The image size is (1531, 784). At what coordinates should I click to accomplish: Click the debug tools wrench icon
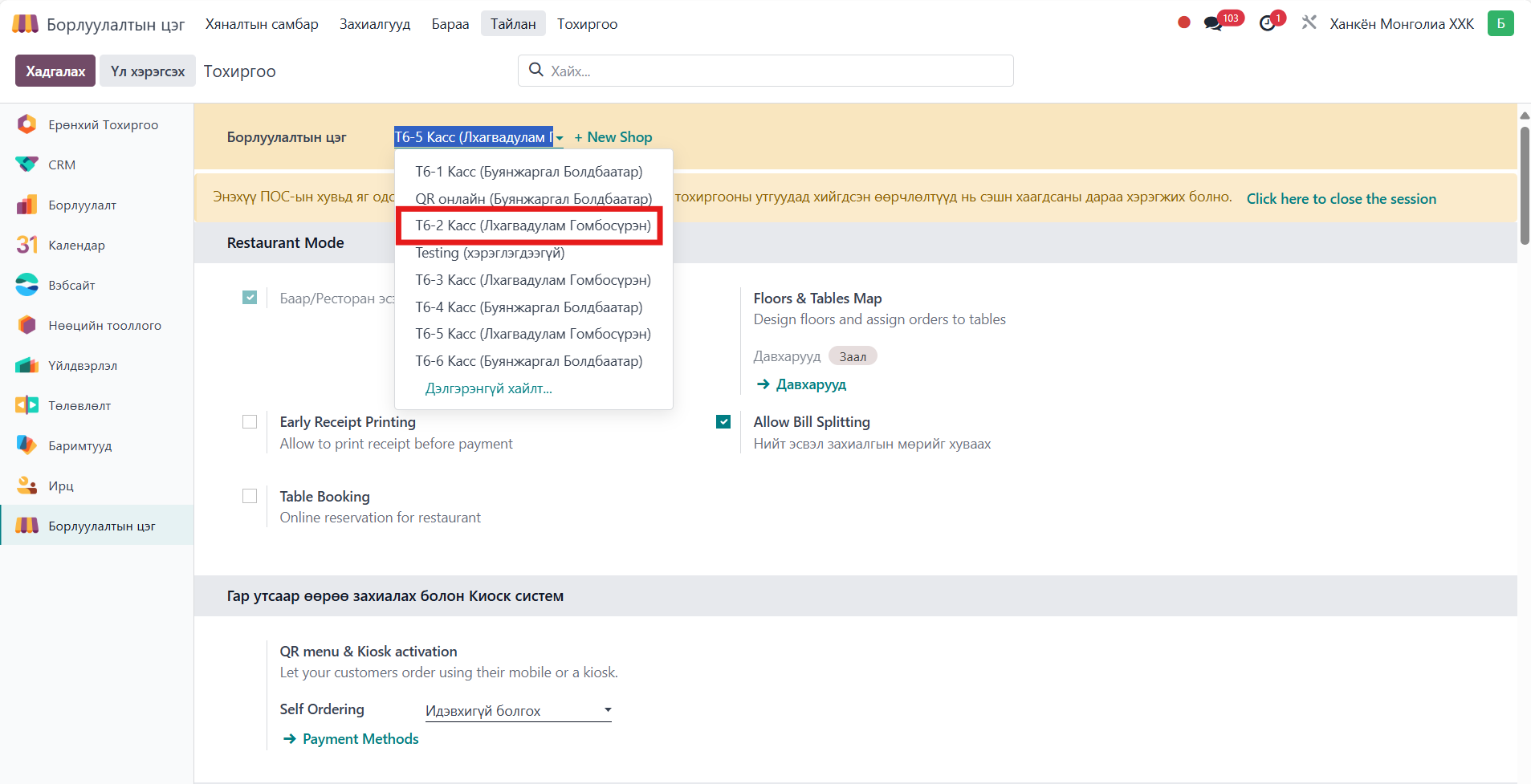pos(1309,22)
